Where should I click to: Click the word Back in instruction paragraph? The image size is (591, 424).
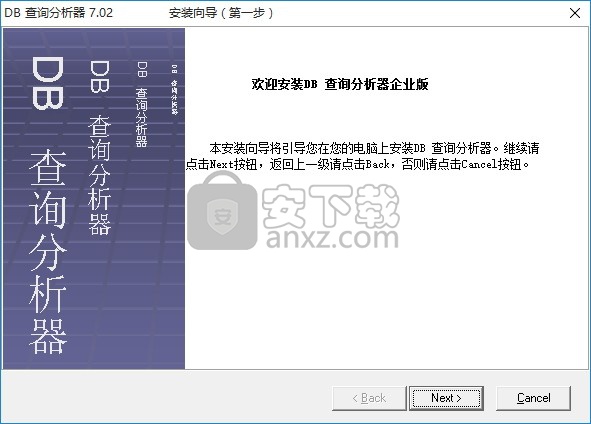[377, 164]
